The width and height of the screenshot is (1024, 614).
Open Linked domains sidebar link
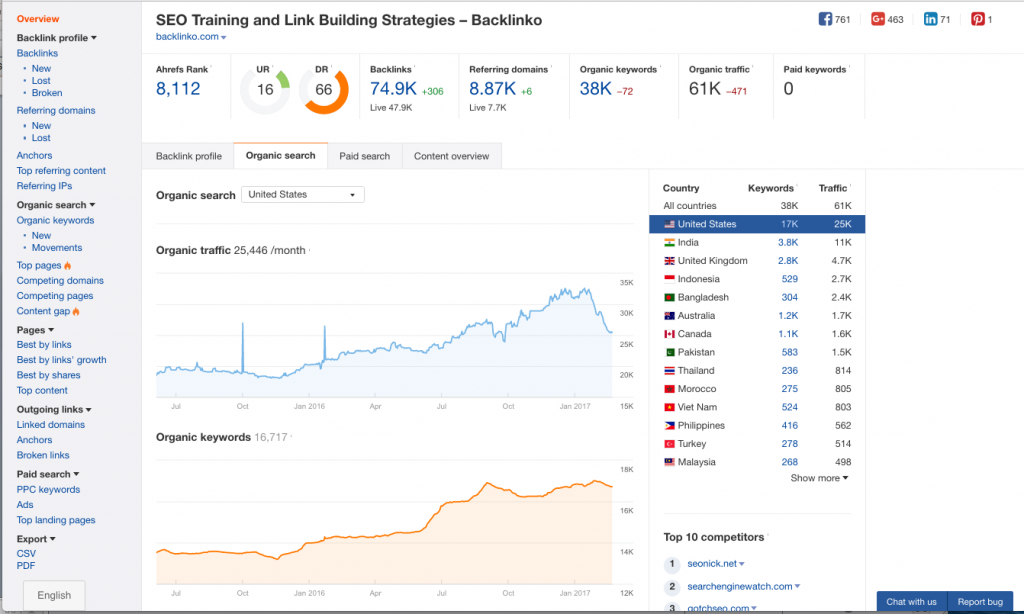pos(50,425)
